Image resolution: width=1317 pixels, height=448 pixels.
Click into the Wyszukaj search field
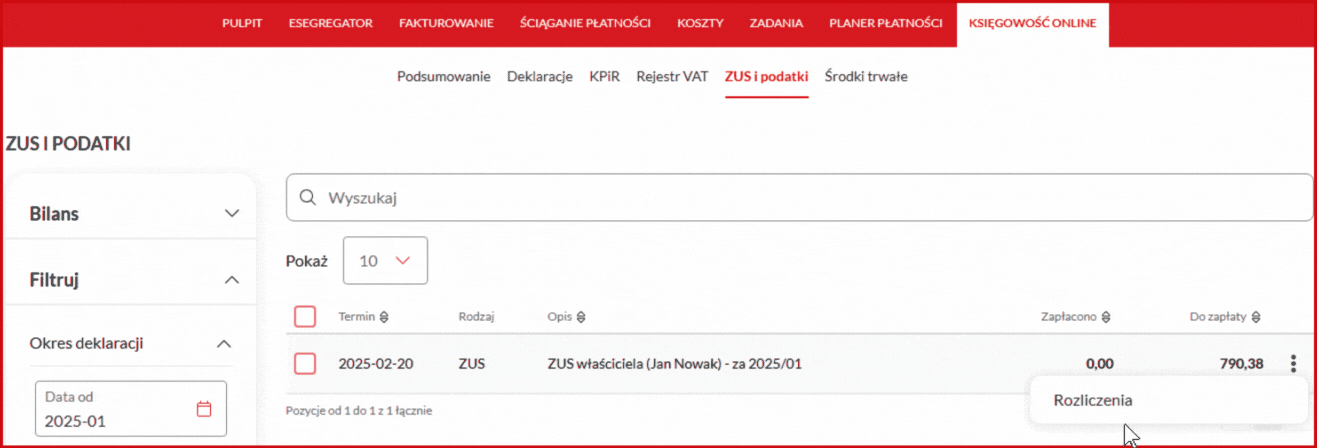coord(799,198)
